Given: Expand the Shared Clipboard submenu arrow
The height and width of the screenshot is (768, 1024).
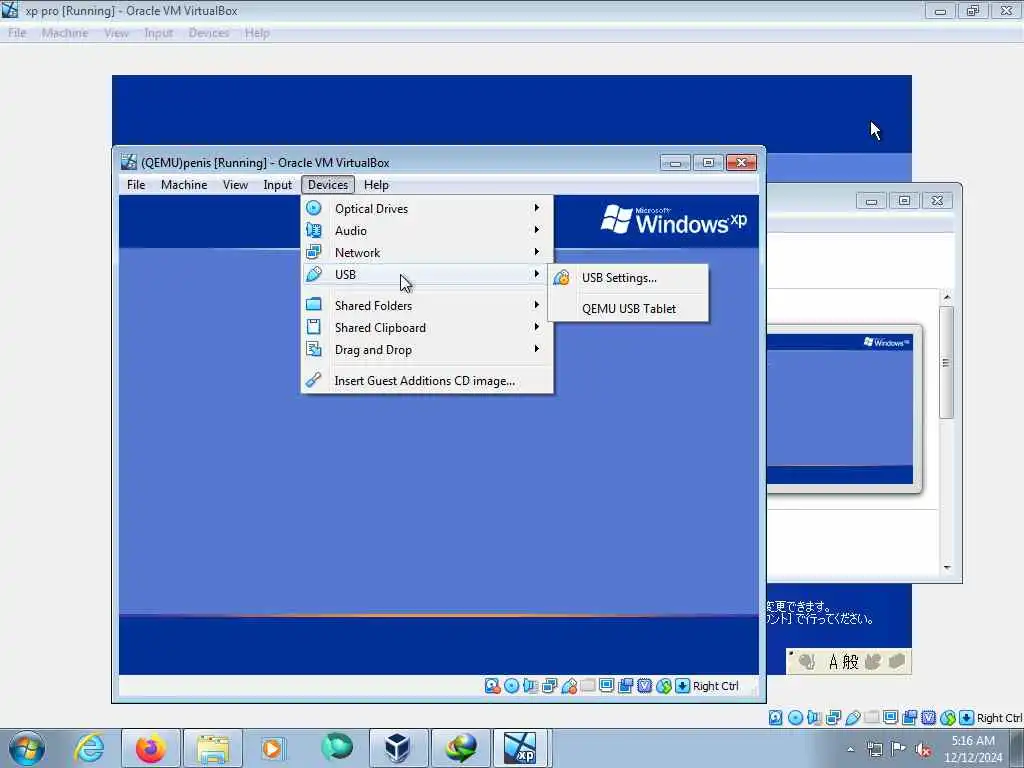Looking at the screenshot, I should pos(537,327).
